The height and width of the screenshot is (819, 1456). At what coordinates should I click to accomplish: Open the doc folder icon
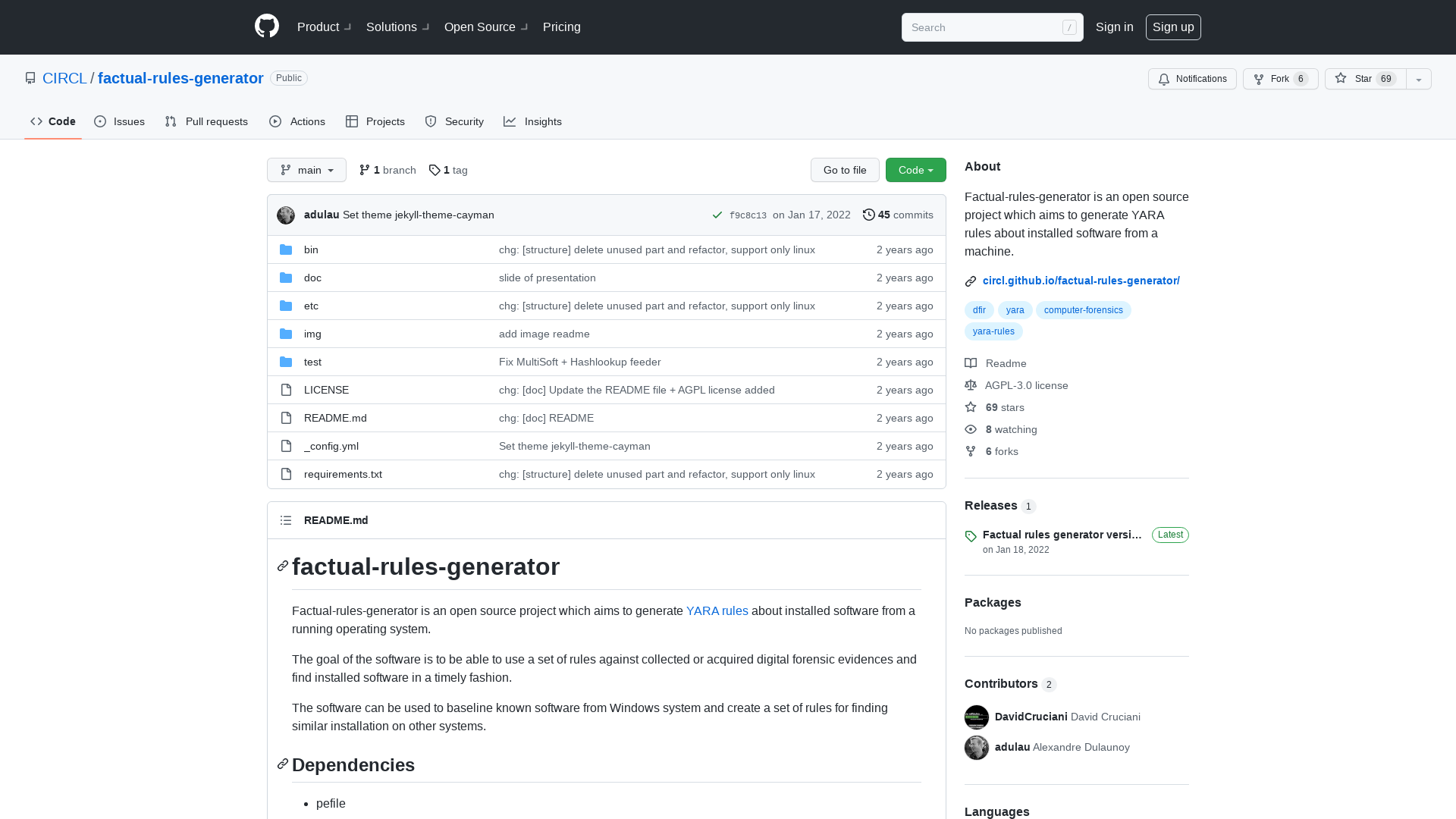pyautogui.click(x=286, y=278)
